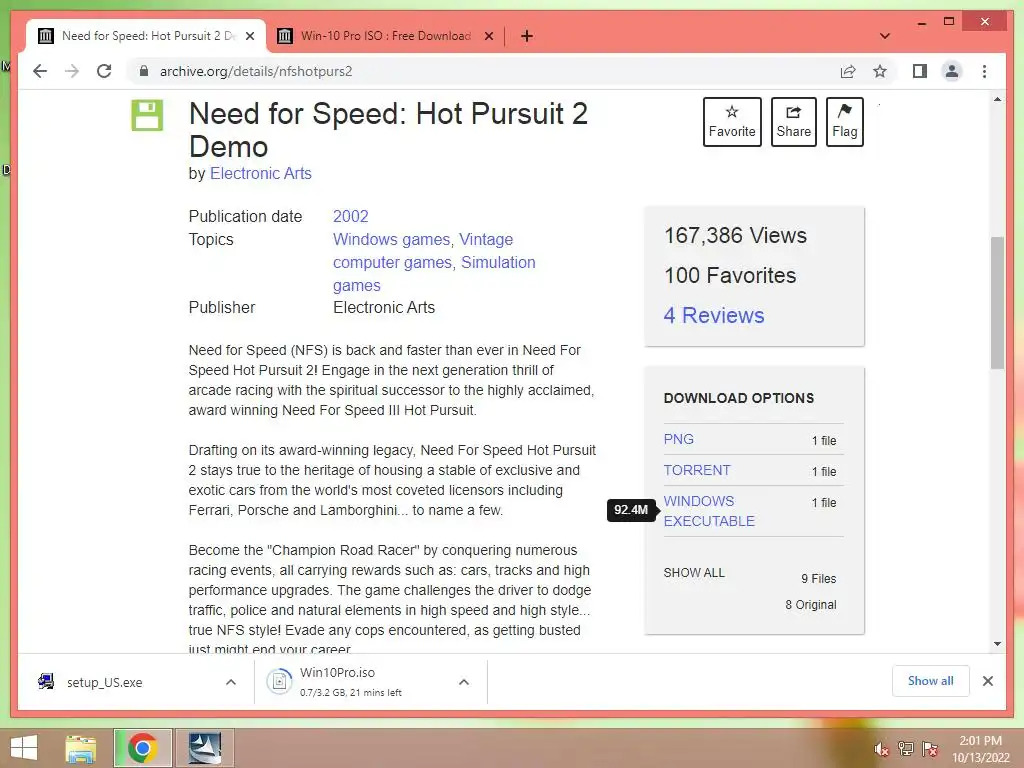1024x768 pixels.
Task: Expand Win10Pro.iso download options chevron
Action: coord(464,682)
